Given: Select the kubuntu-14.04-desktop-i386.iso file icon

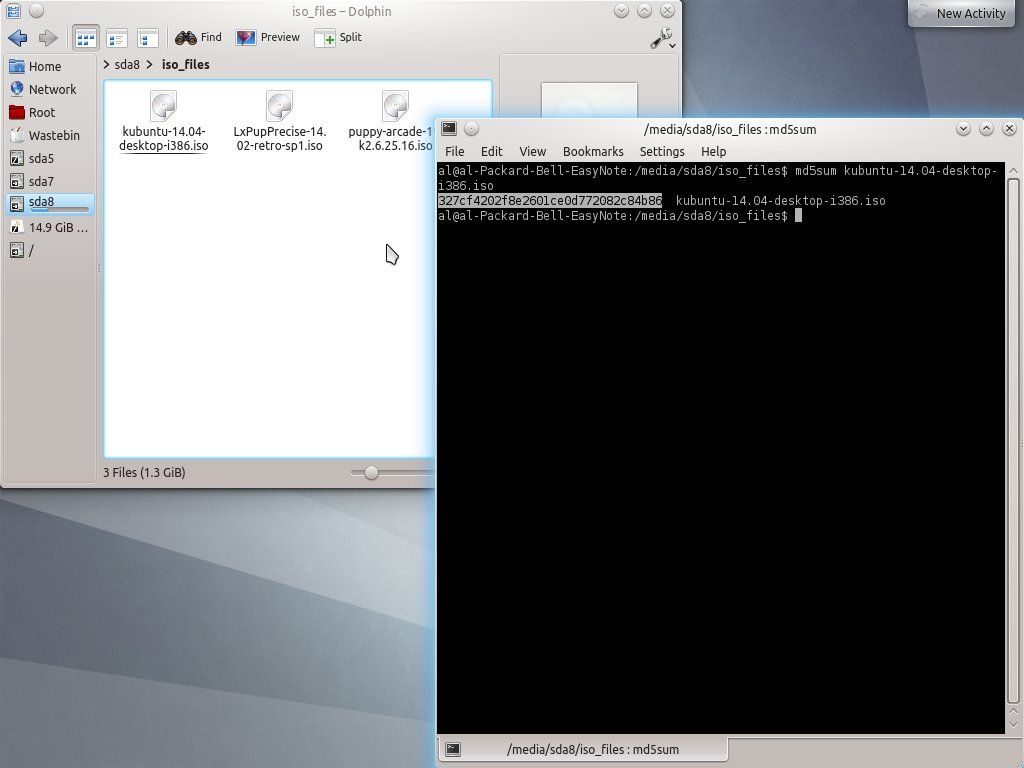Looking at the screenshot, I should [x=163, y=106].
